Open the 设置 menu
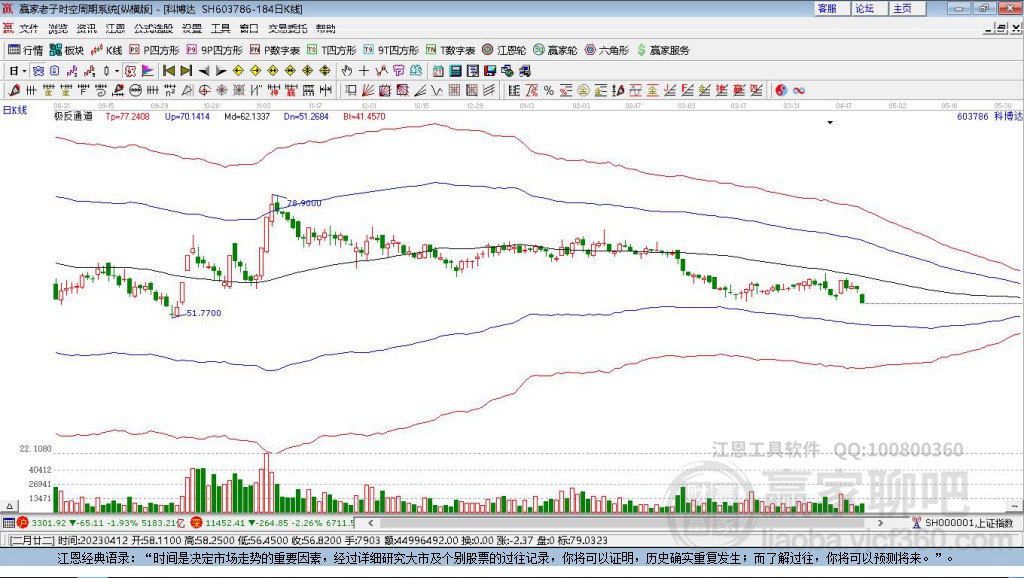 click(192, 28)
